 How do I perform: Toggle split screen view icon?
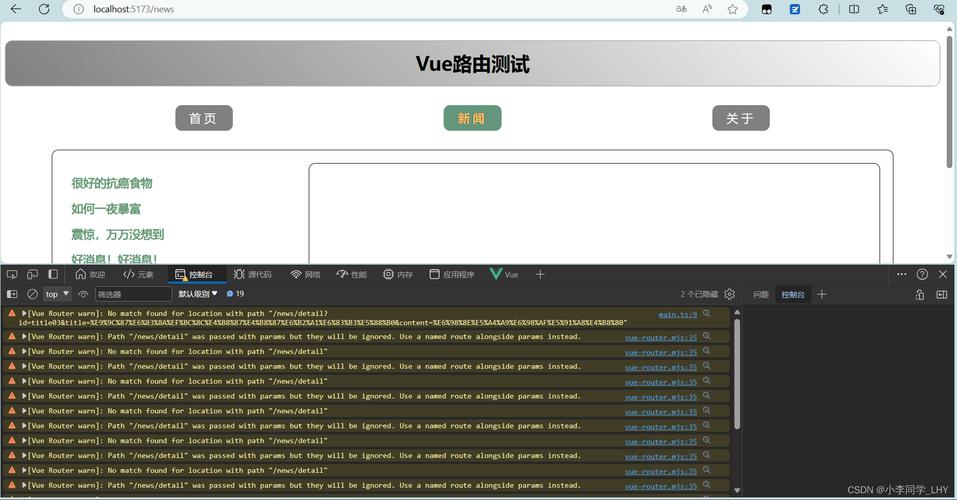854,9
